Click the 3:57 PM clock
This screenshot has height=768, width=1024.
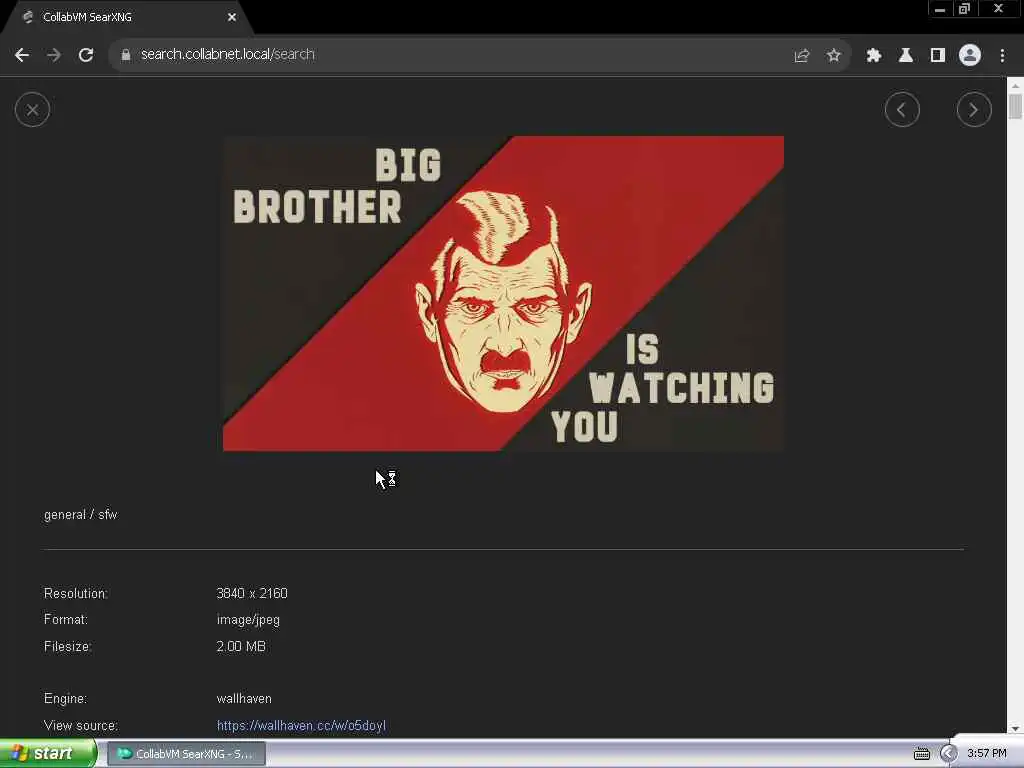(x=987, y=754)
